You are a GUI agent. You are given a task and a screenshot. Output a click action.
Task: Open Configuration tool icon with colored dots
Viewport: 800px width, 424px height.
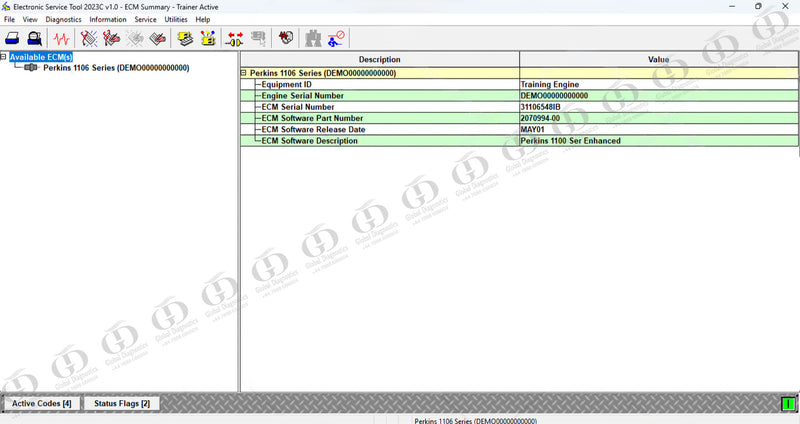pos(208,38)
